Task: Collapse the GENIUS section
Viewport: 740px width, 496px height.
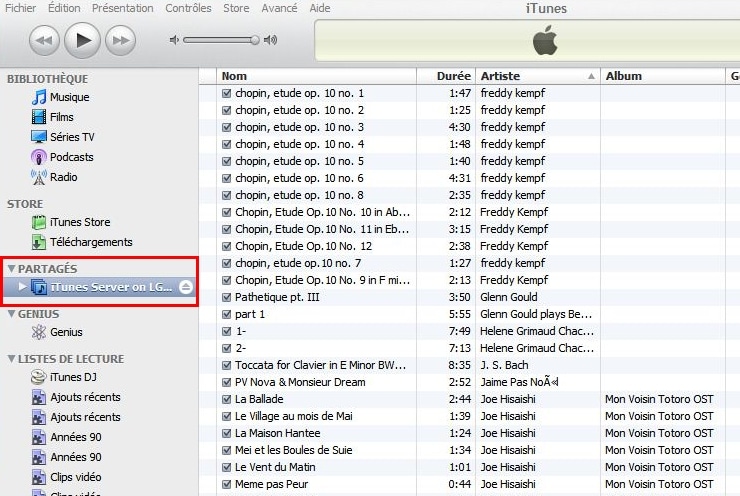Action: tap(11, 314)
